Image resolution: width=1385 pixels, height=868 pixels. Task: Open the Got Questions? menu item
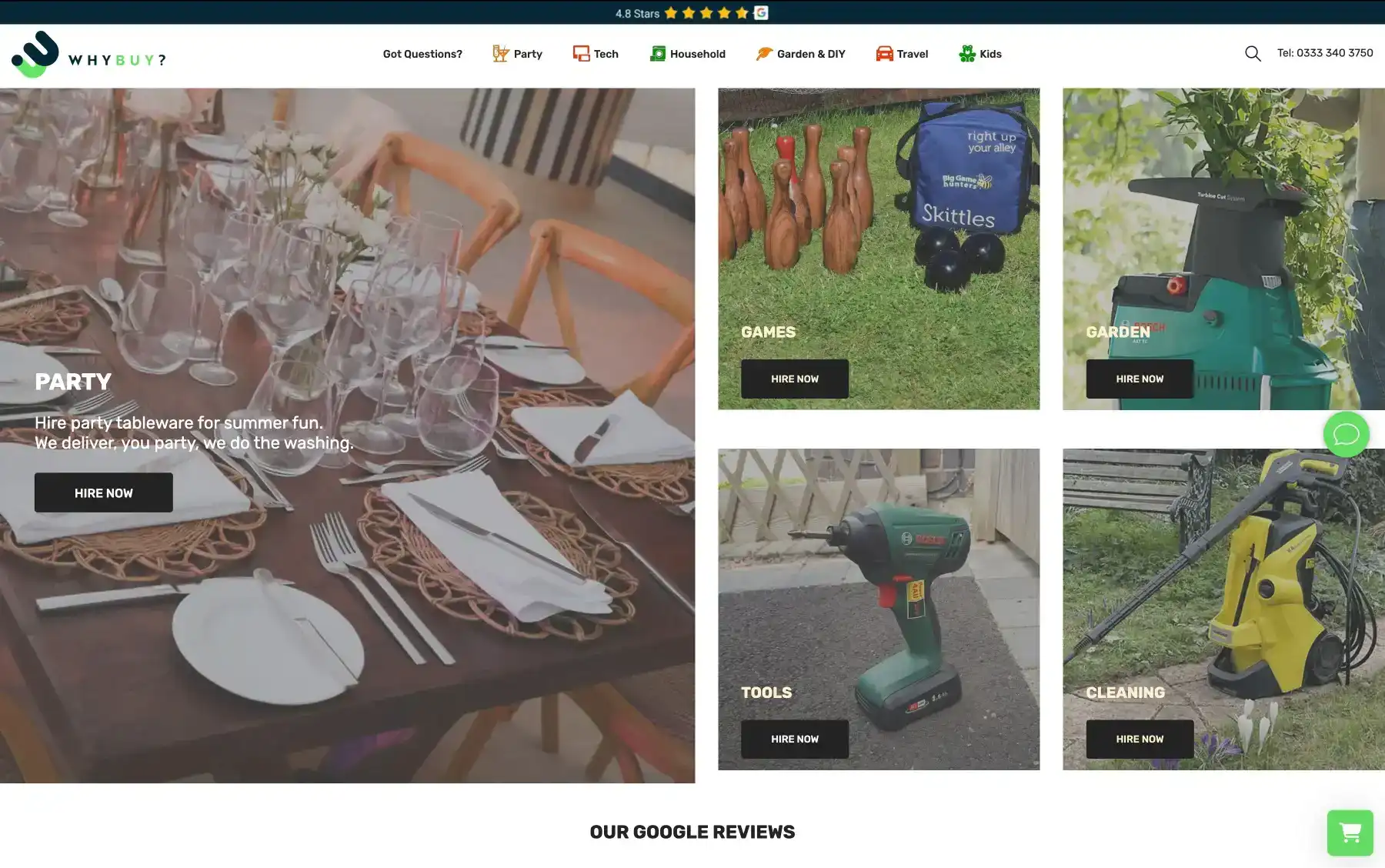[422, 54]
